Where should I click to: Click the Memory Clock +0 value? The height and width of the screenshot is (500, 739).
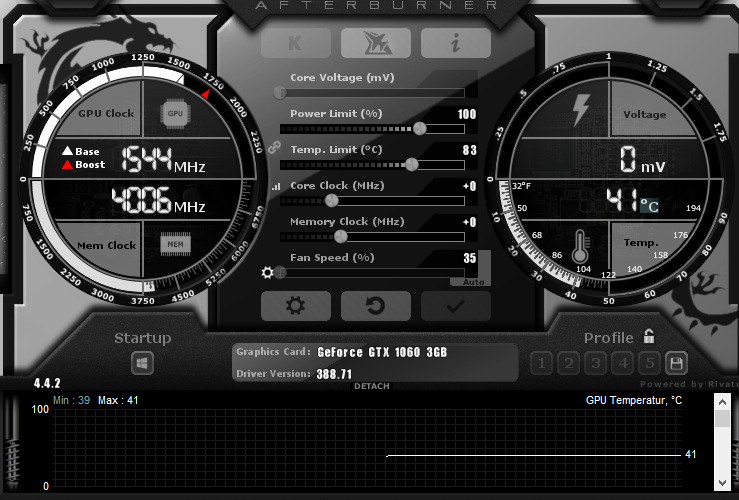tap(469, 222)
